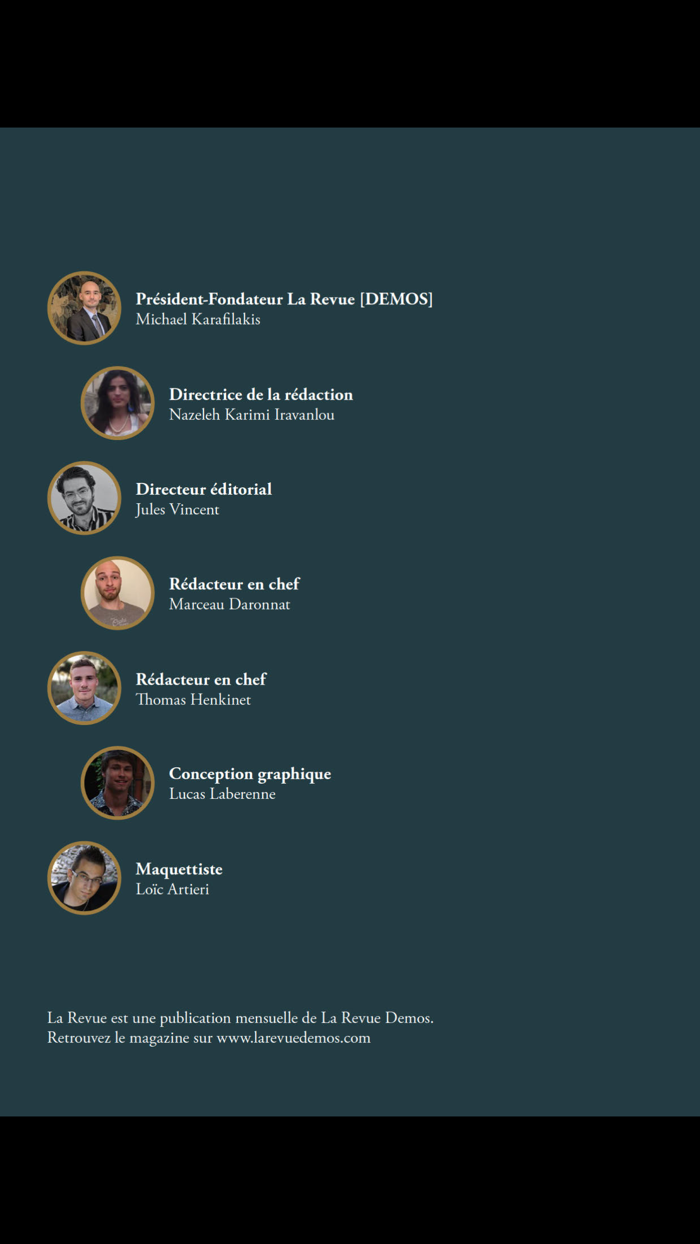Click the Directeur éditorial heading

[204, 489]
